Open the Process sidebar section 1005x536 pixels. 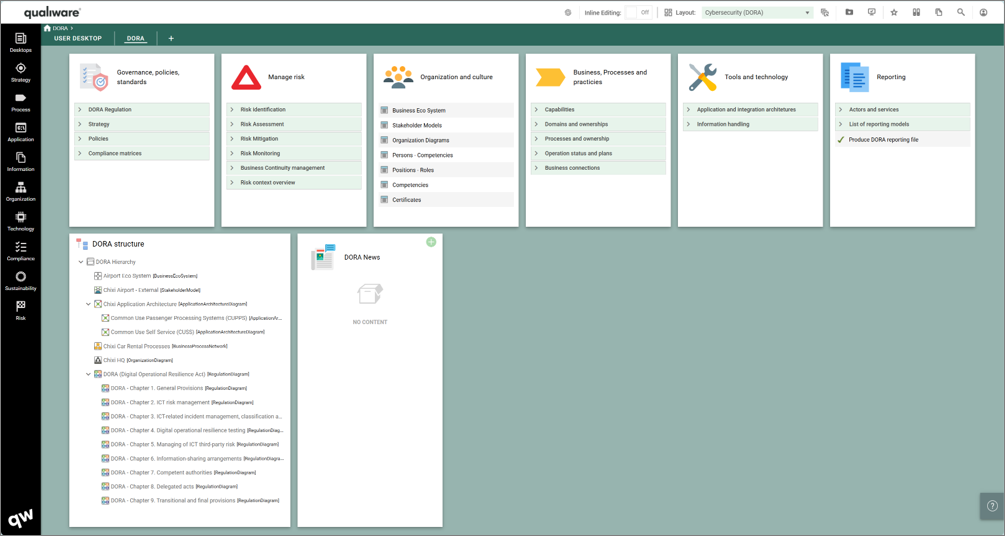[21, 102]
